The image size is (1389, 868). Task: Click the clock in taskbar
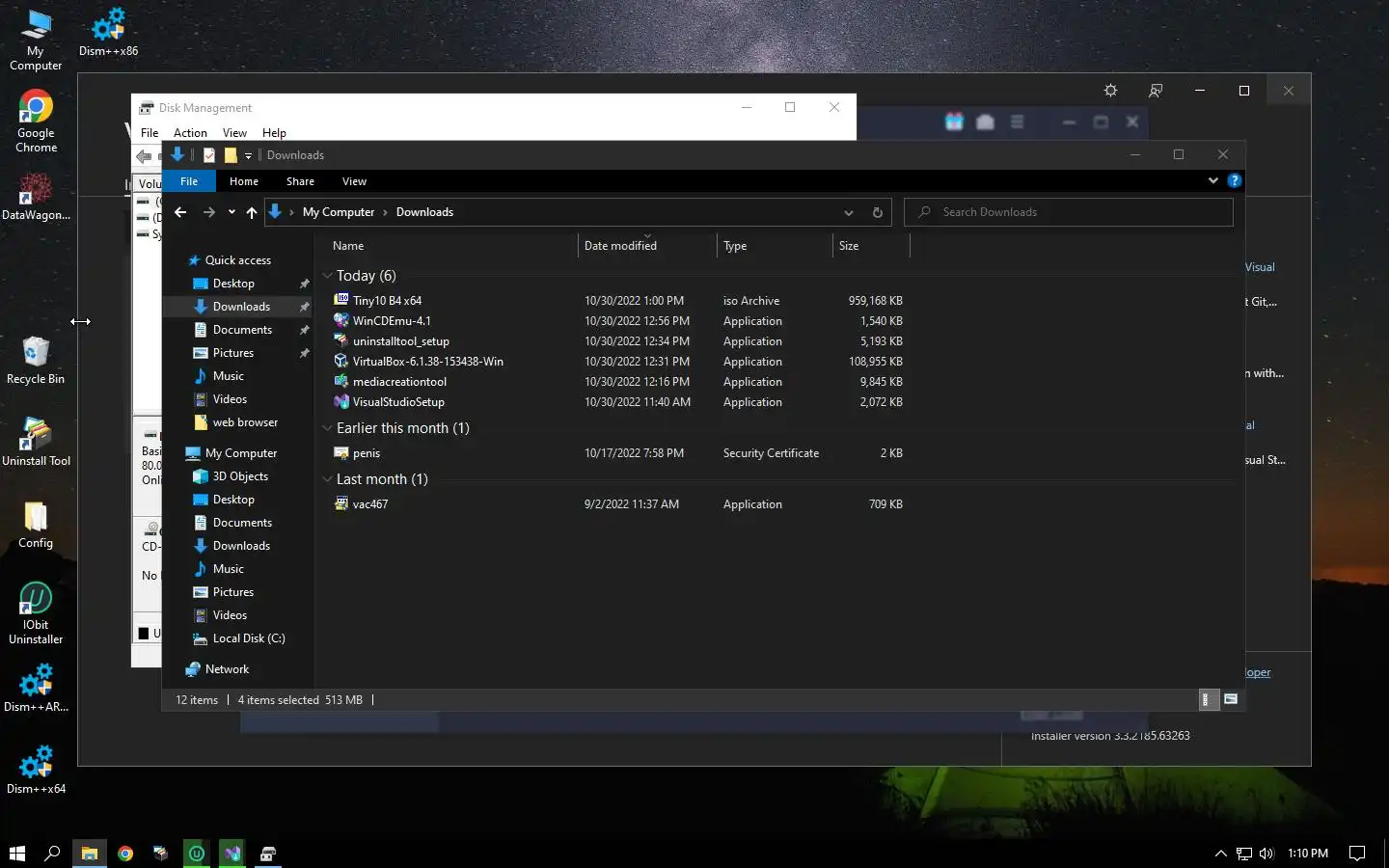click(x=1307, y=854)
